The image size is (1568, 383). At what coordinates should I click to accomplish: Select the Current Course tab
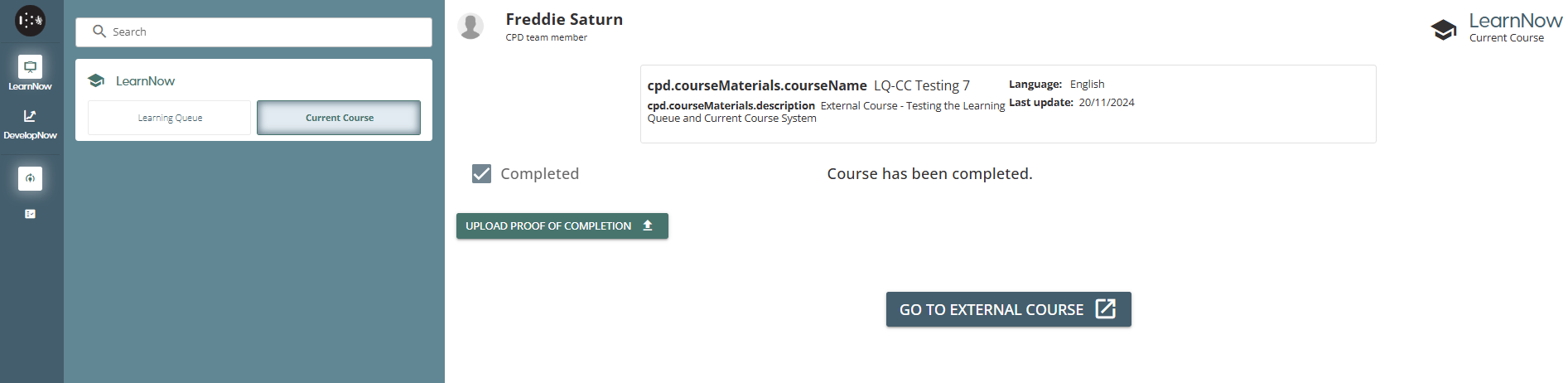339,118
